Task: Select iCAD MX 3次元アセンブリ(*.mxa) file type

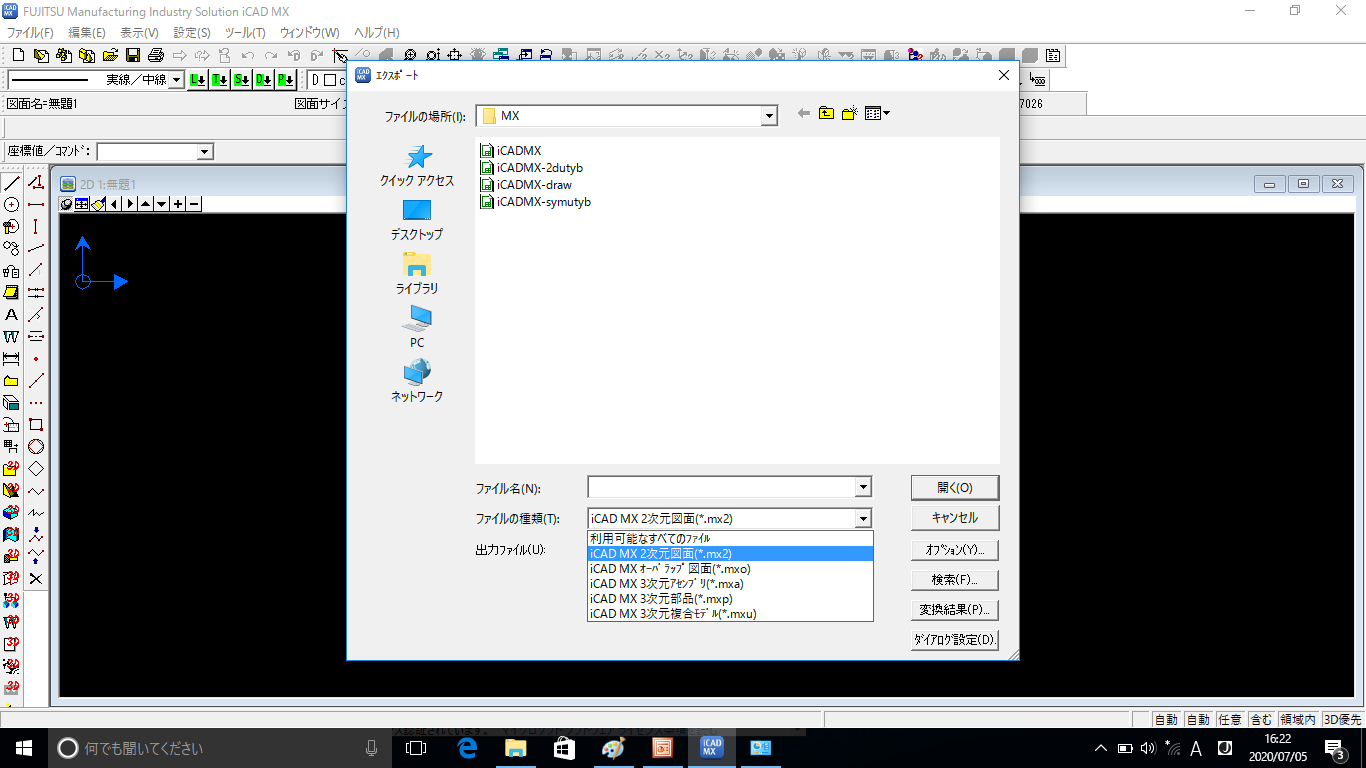Action: [730, 584]
